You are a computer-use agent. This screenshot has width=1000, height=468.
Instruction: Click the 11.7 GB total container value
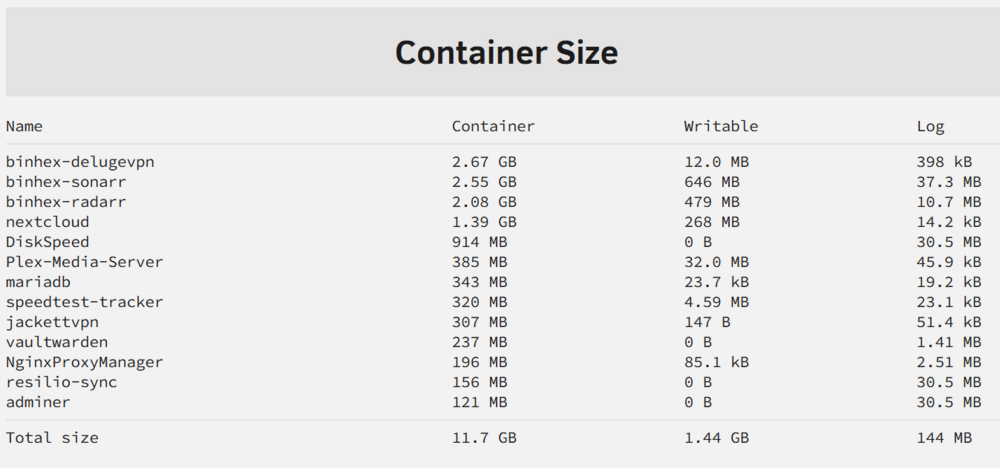click(484, 438)
